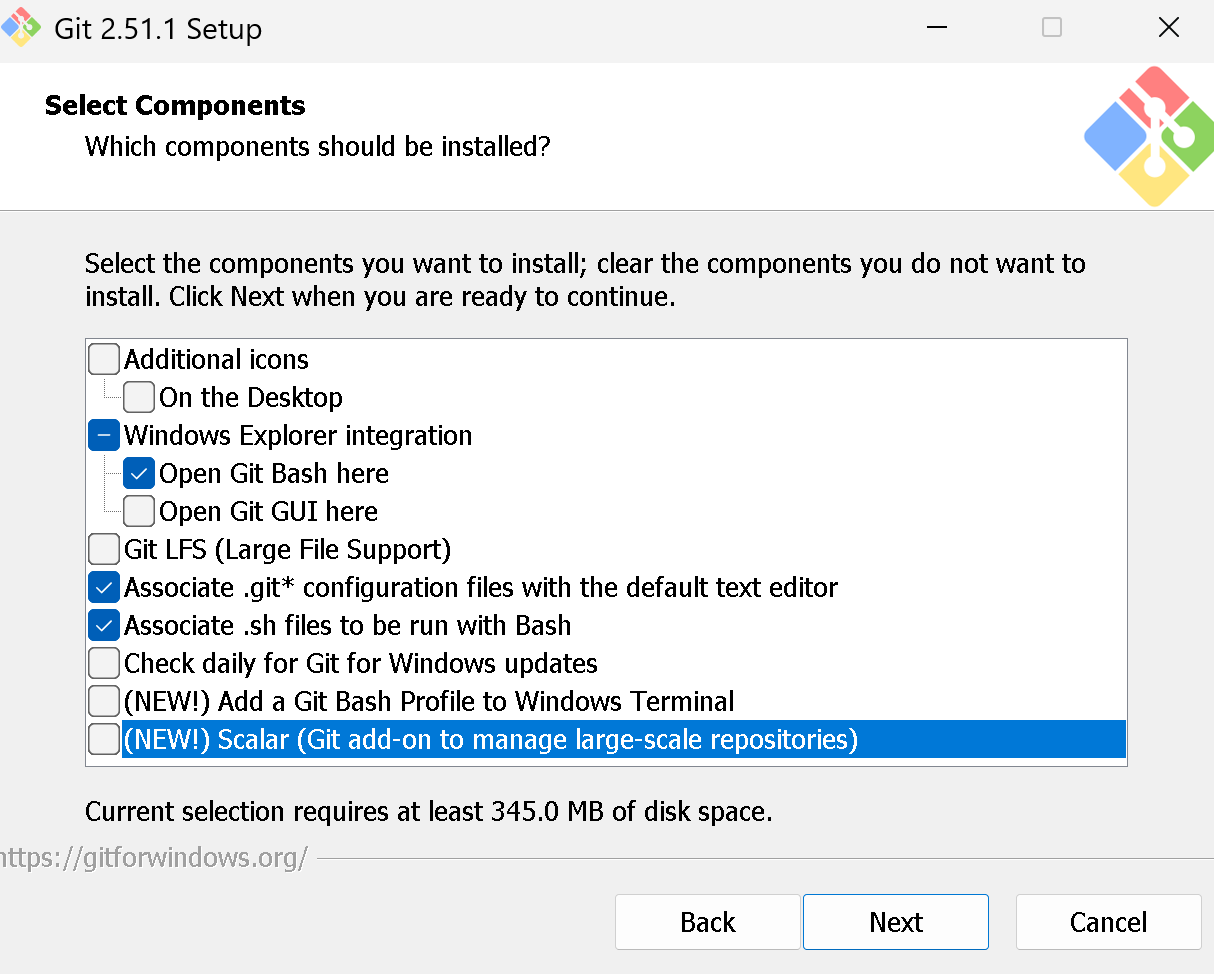The width and height of the screenshot is (1214, 974).
Task: Enable the Additional icons checkbox
Action: coord(104,359)
